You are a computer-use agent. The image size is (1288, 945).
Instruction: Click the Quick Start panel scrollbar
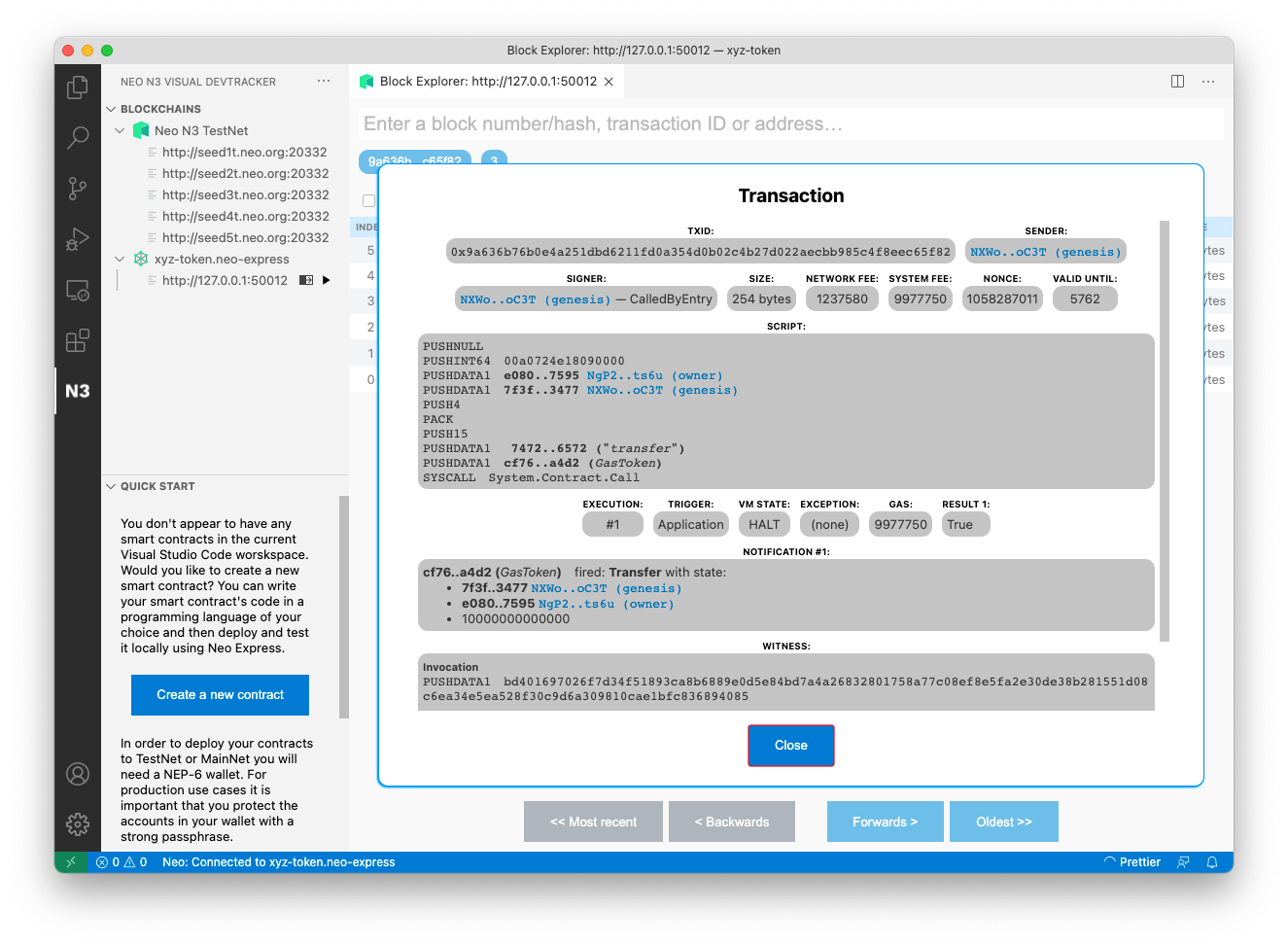pyautogui.click(x=343, y=607)
